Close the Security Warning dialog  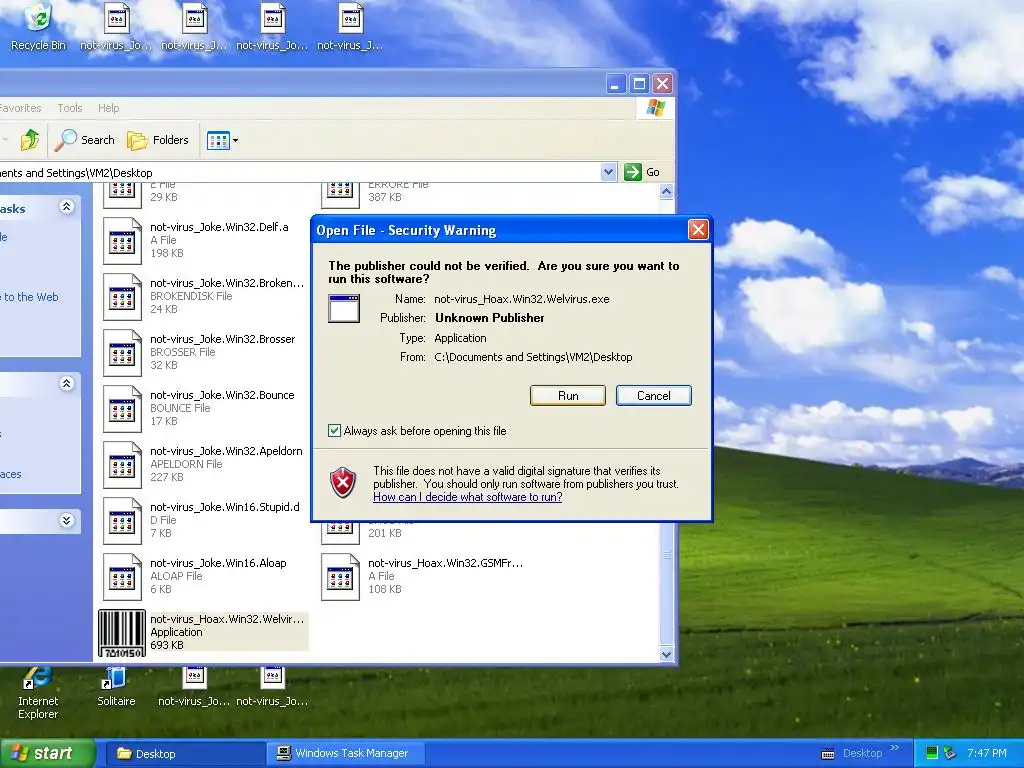698,229
